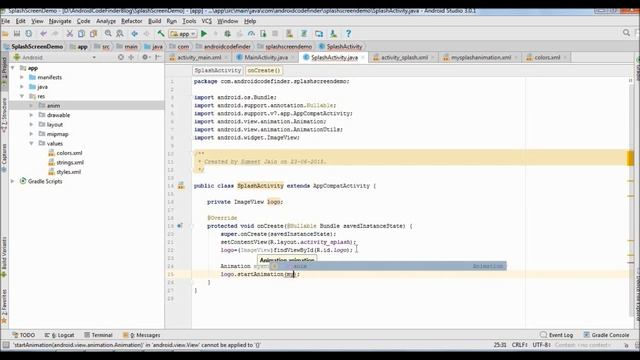Click the hide project panel icon
This screenshot has height=360, width=640.
pyautogui.click(x=158, y=58)
